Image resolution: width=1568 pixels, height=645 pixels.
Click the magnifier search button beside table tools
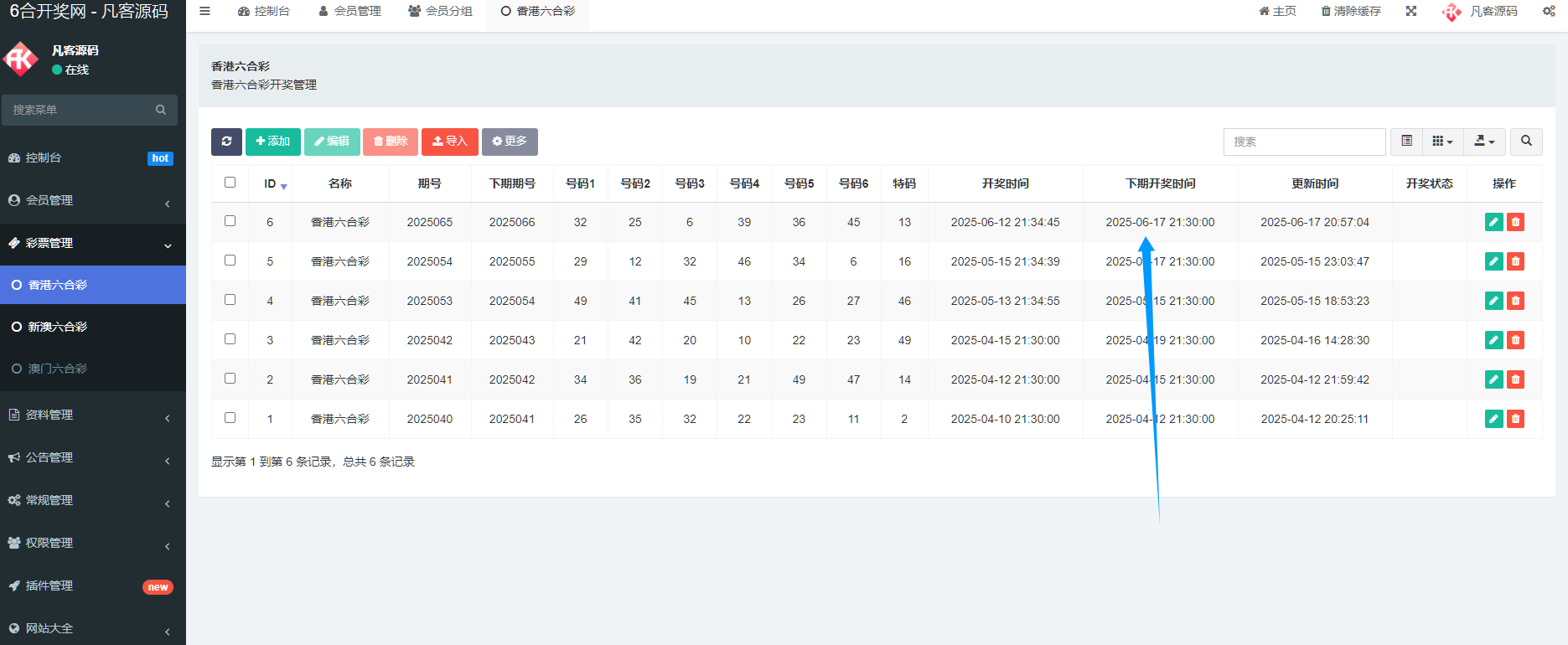[x=1526, y=142]
